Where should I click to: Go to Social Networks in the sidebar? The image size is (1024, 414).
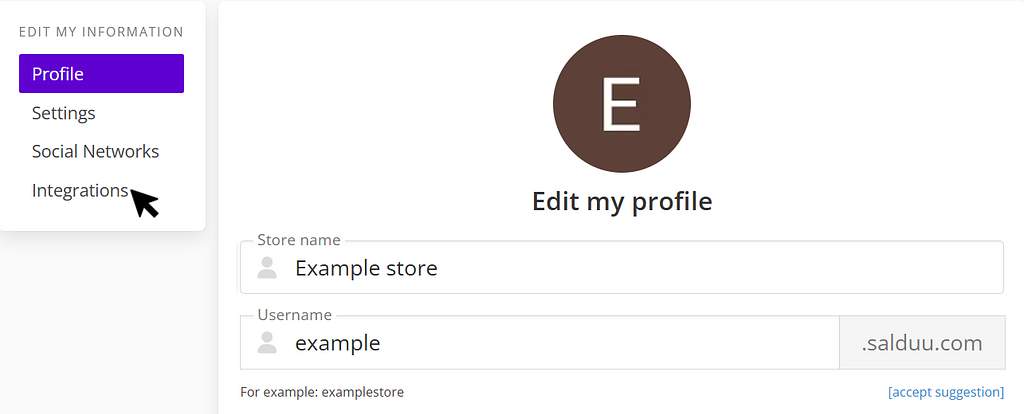click(95, 152)
